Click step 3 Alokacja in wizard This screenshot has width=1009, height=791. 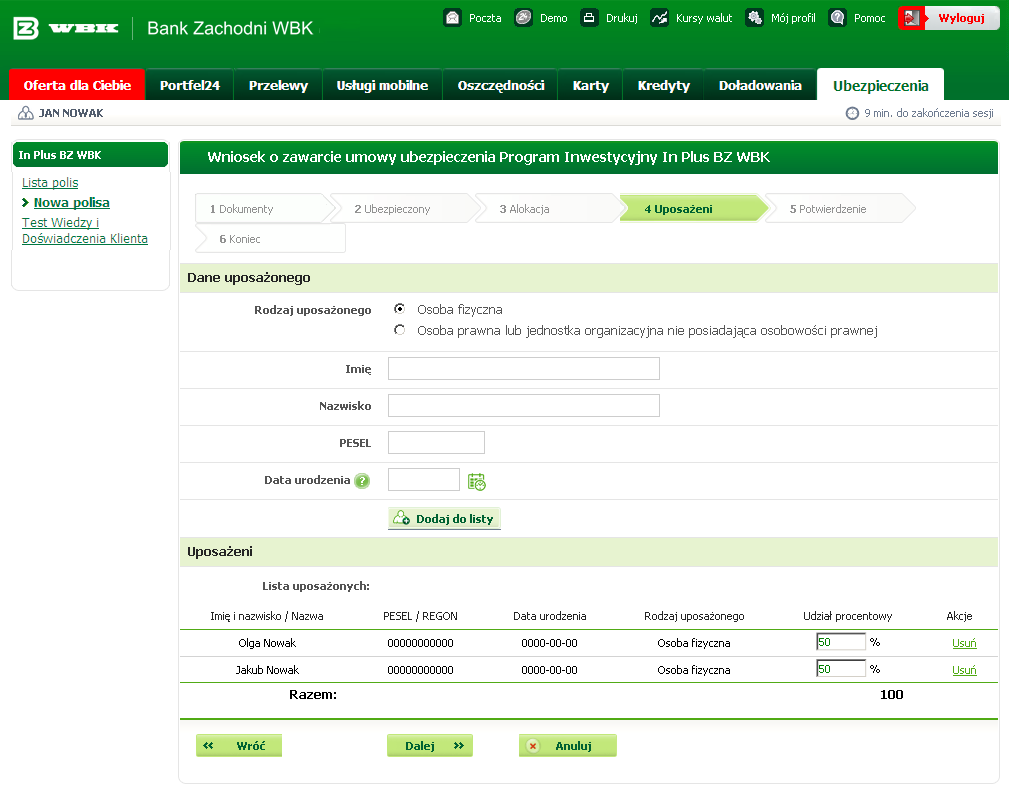point(548,209)
